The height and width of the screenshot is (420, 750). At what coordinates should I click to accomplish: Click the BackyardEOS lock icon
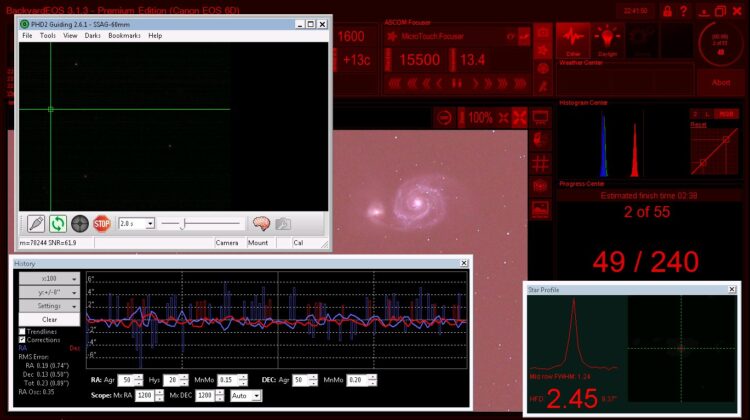pyautogui.click(x=667, y=11)
